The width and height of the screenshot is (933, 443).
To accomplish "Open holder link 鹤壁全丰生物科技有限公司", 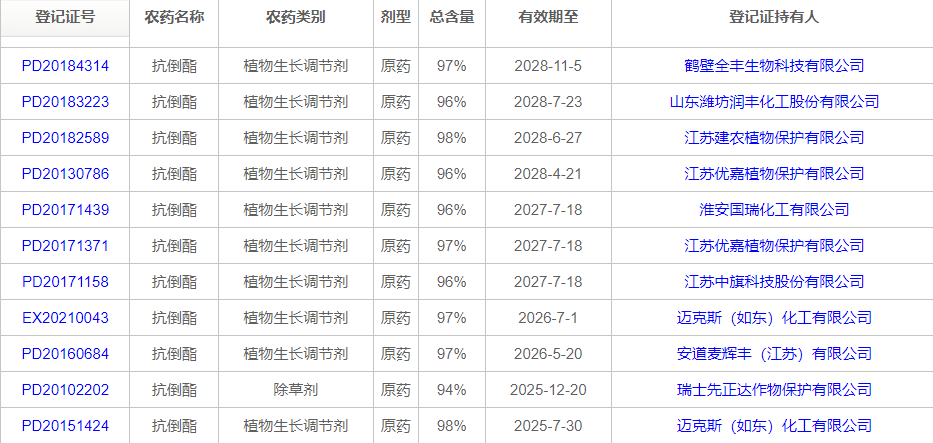I will point(774,66).
